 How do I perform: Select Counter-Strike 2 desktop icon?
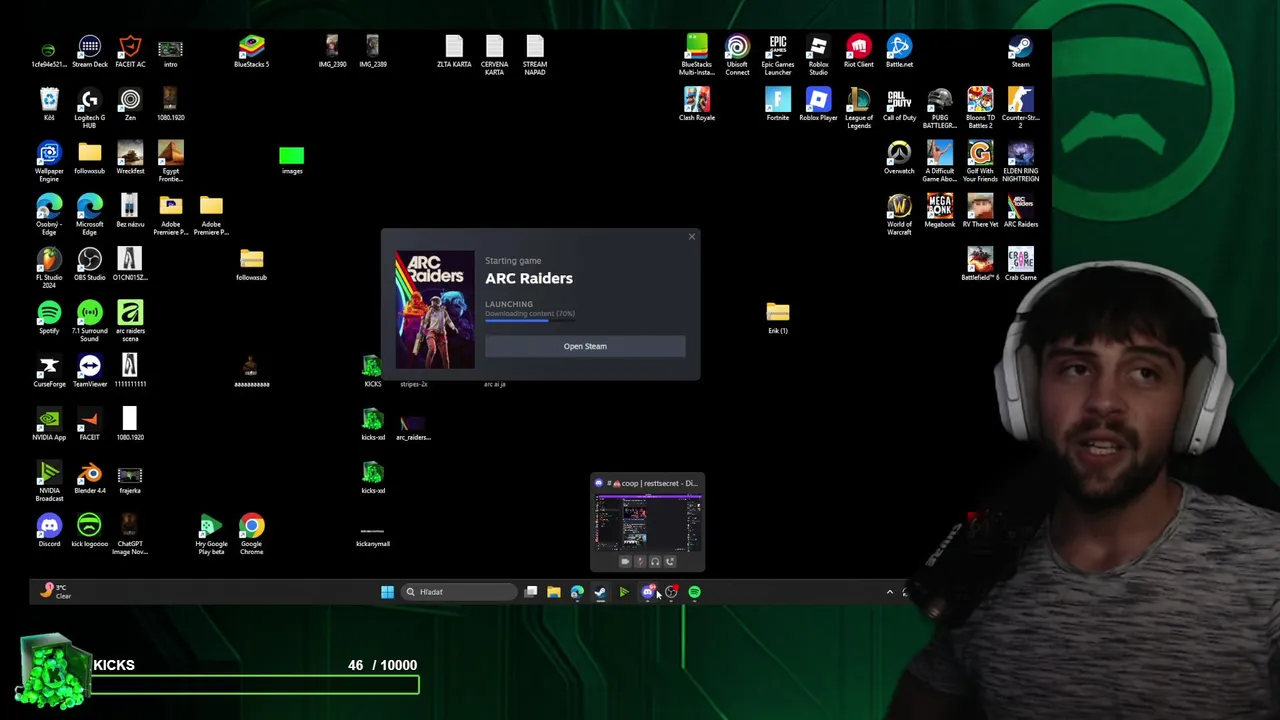(1020, 109)
